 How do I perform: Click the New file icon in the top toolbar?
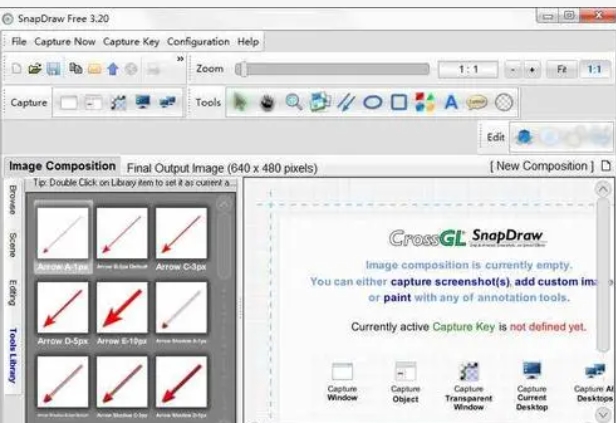[16, 69]
